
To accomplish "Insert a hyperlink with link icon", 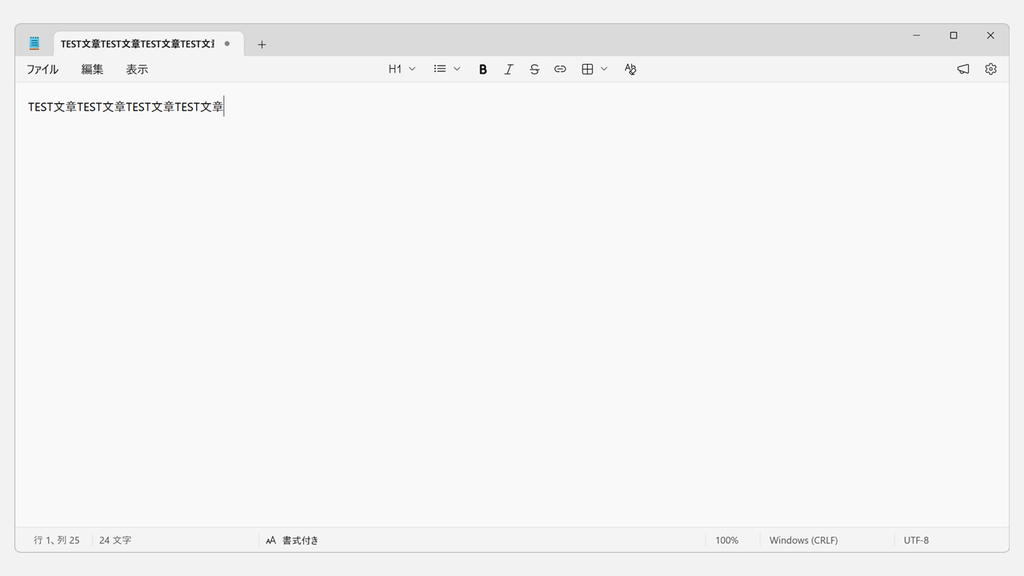I will coord(560,69).
